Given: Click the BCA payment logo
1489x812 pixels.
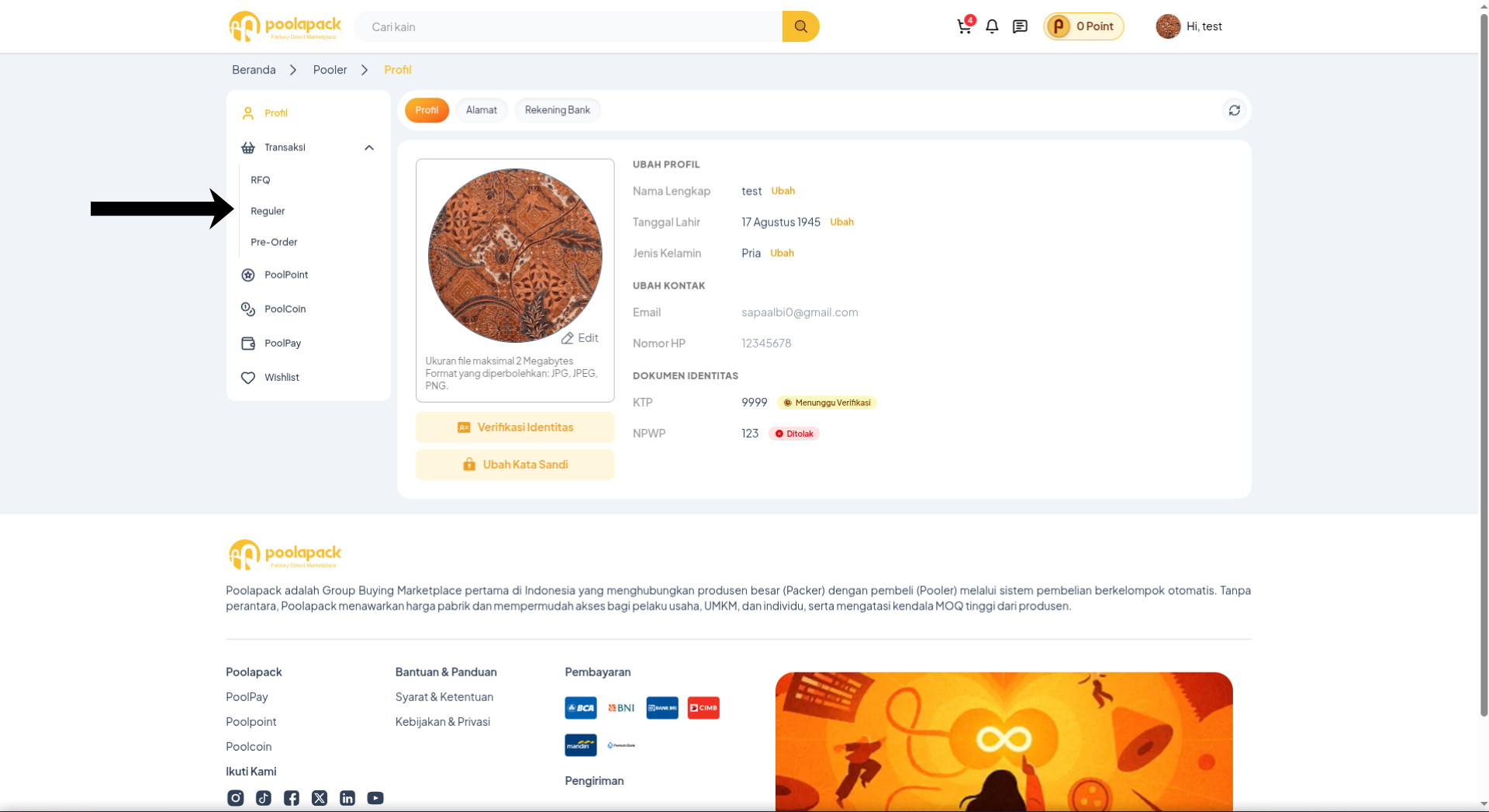Looking at the screenshot, I should pos(581,708).
